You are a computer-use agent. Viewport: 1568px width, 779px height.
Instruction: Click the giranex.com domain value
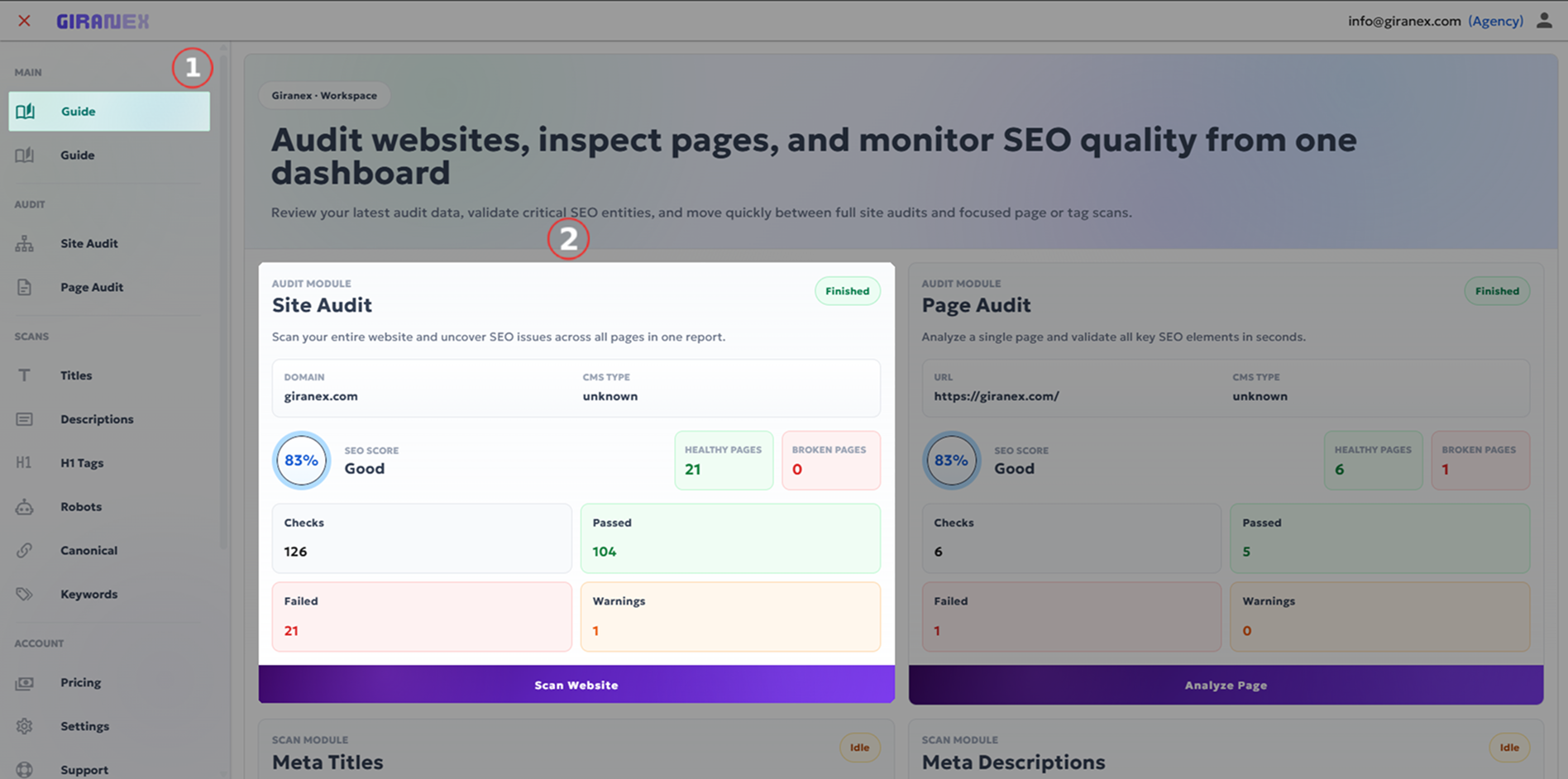click(321, 396)
